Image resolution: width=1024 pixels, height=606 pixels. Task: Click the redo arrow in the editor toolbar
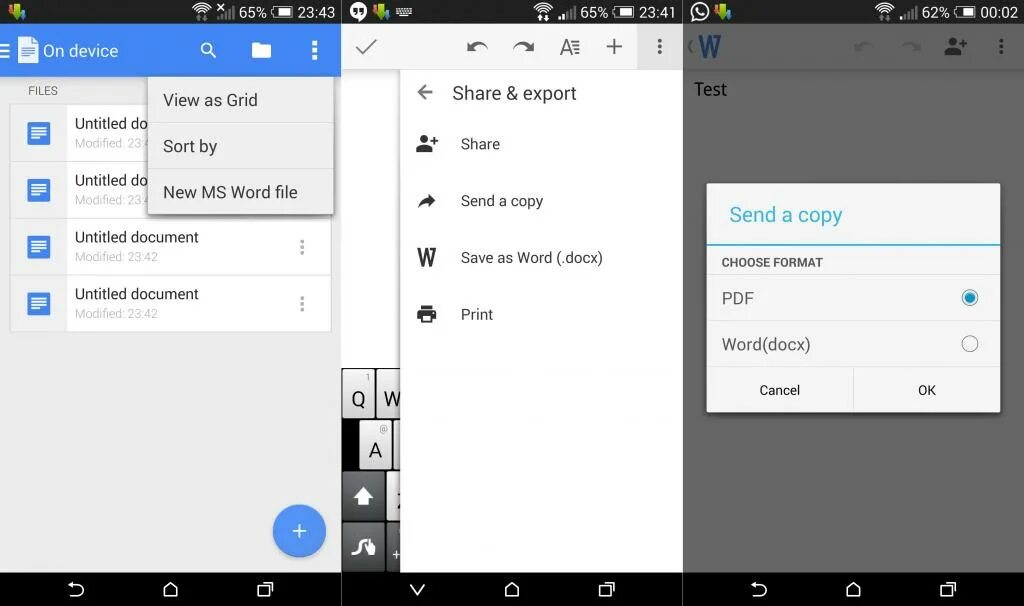[524, 46]
